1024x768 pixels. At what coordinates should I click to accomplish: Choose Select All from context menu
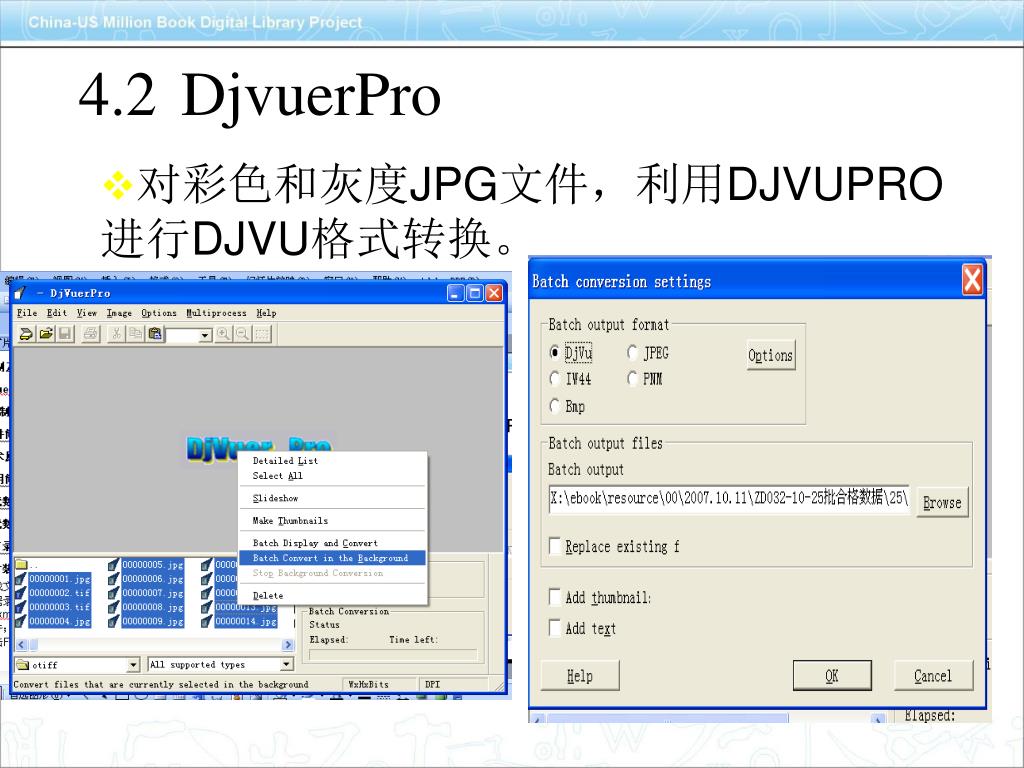click(x=332, y=475)
